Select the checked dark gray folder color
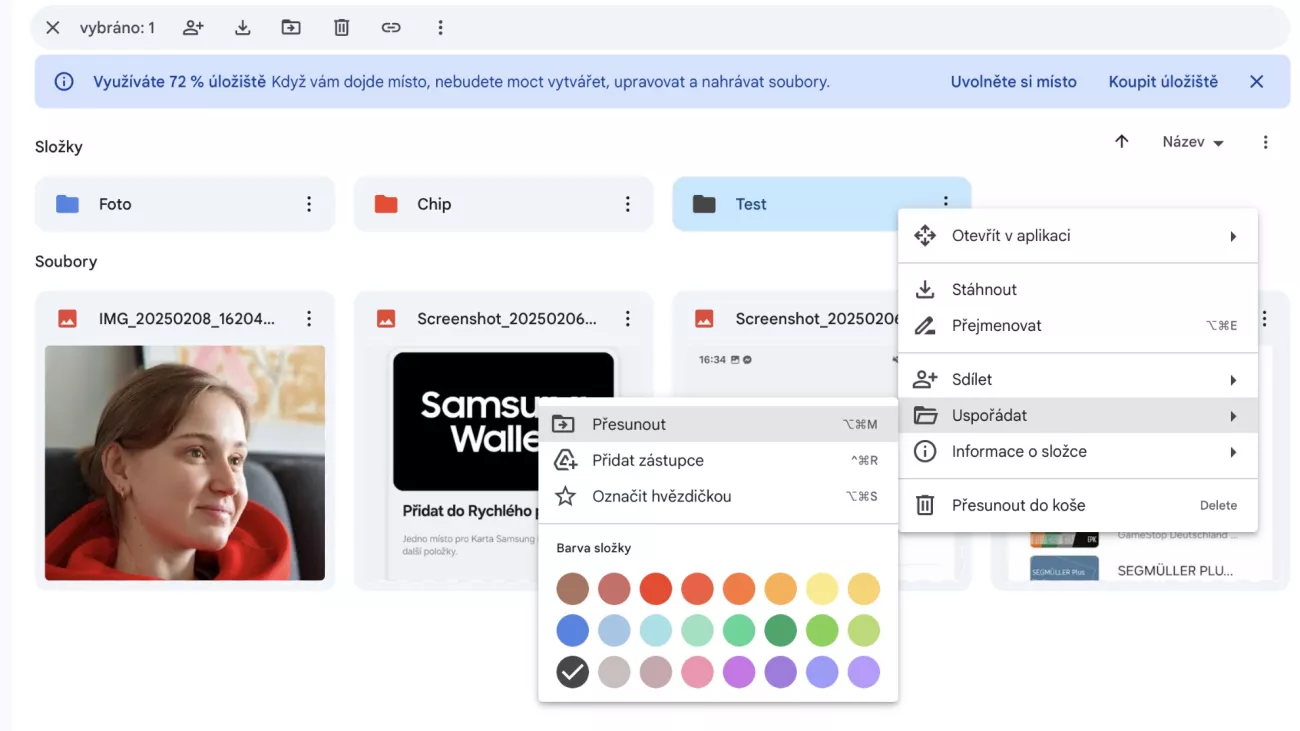This screenshot has width=1300, height=731. point(573,672)
